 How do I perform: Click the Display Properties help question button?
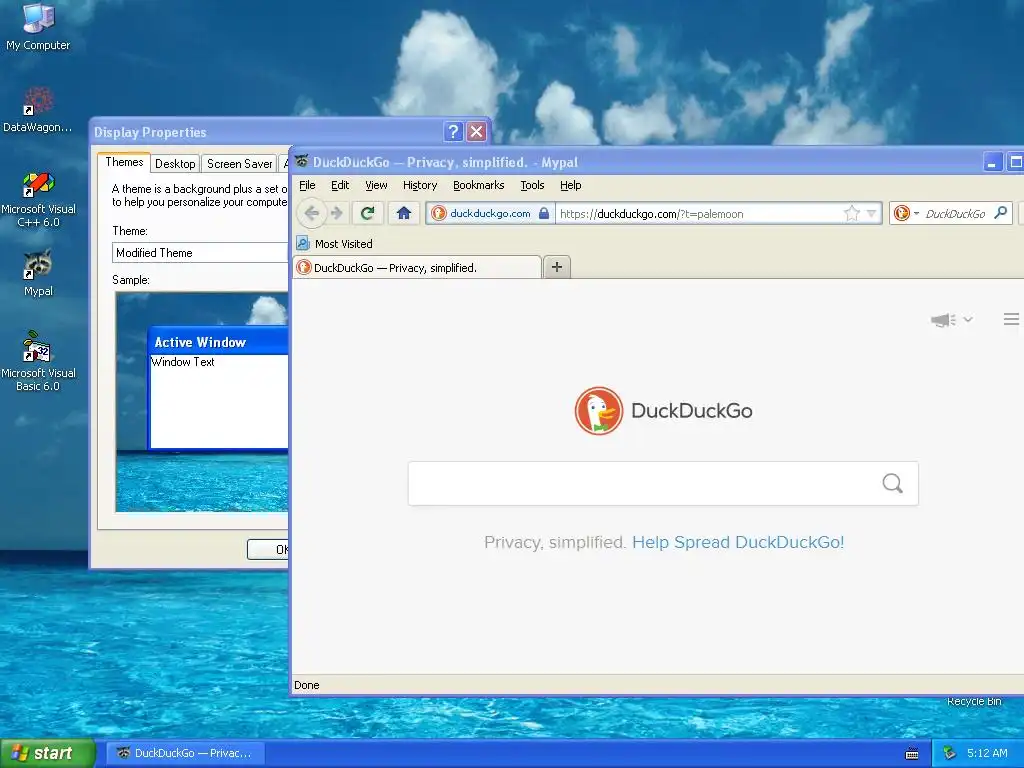pyautogui.click(x=453, y=132)
